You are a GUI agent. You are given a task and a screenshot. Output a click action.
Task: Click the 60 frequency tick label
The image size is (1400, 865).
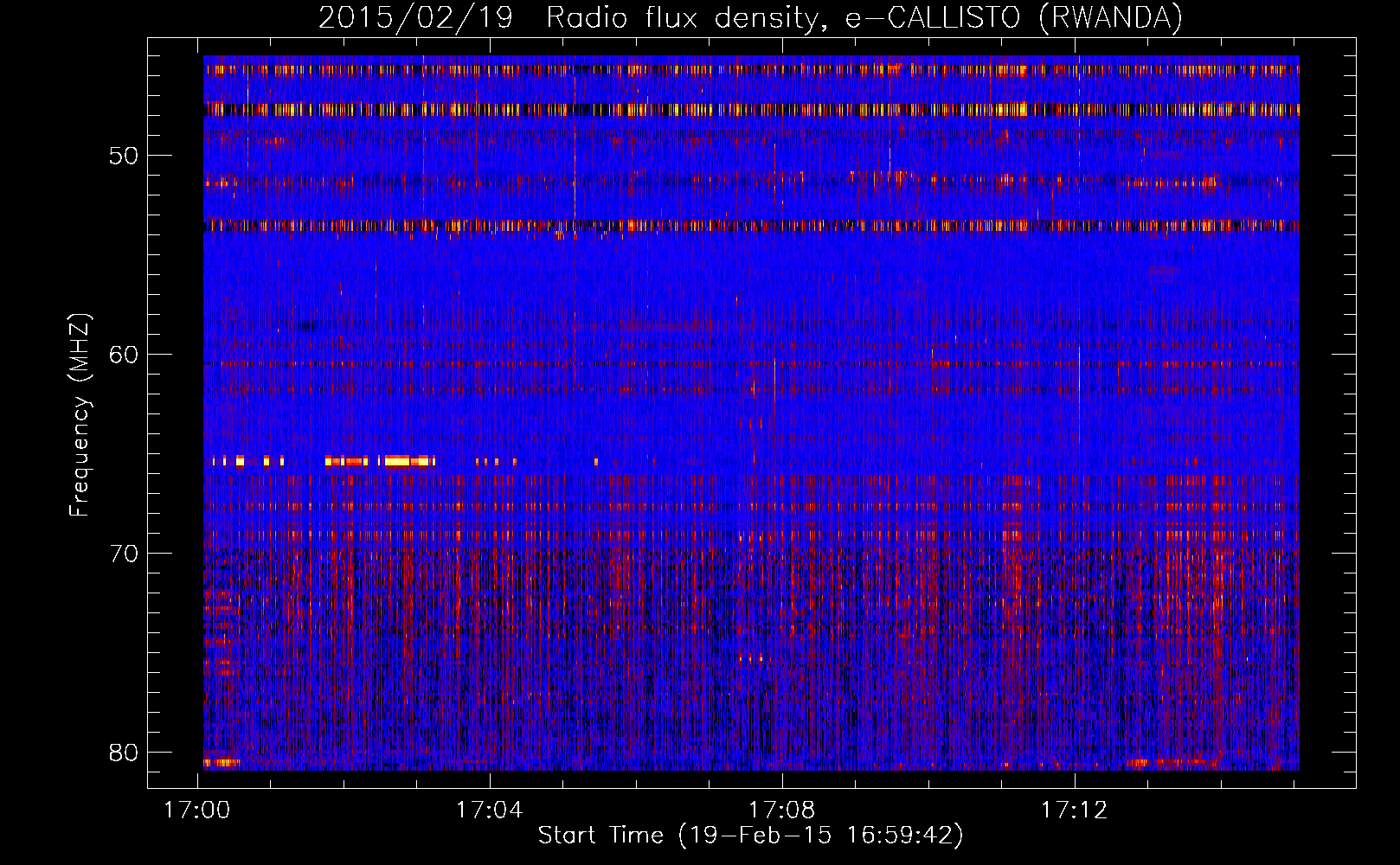124,355
